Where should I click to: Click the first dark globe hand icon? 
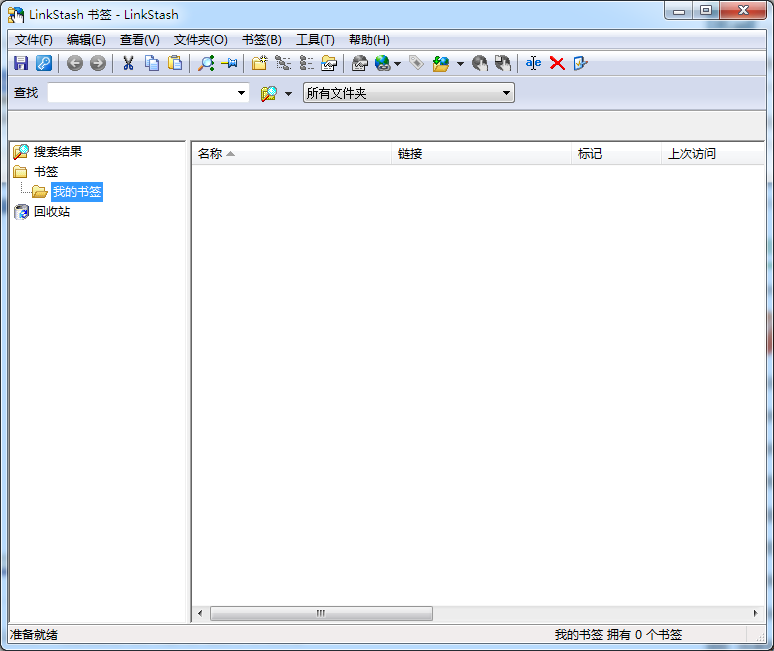(x=480, y=63)
